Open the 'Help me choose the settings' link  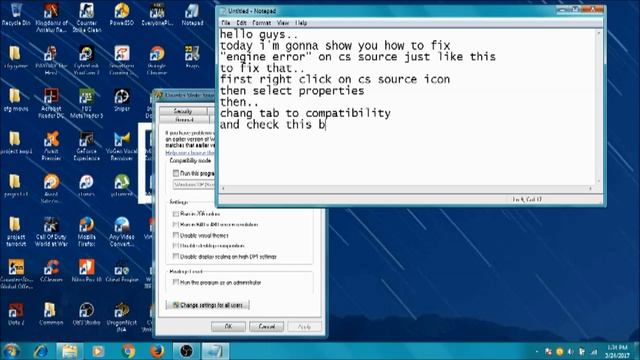coord(190,153)
